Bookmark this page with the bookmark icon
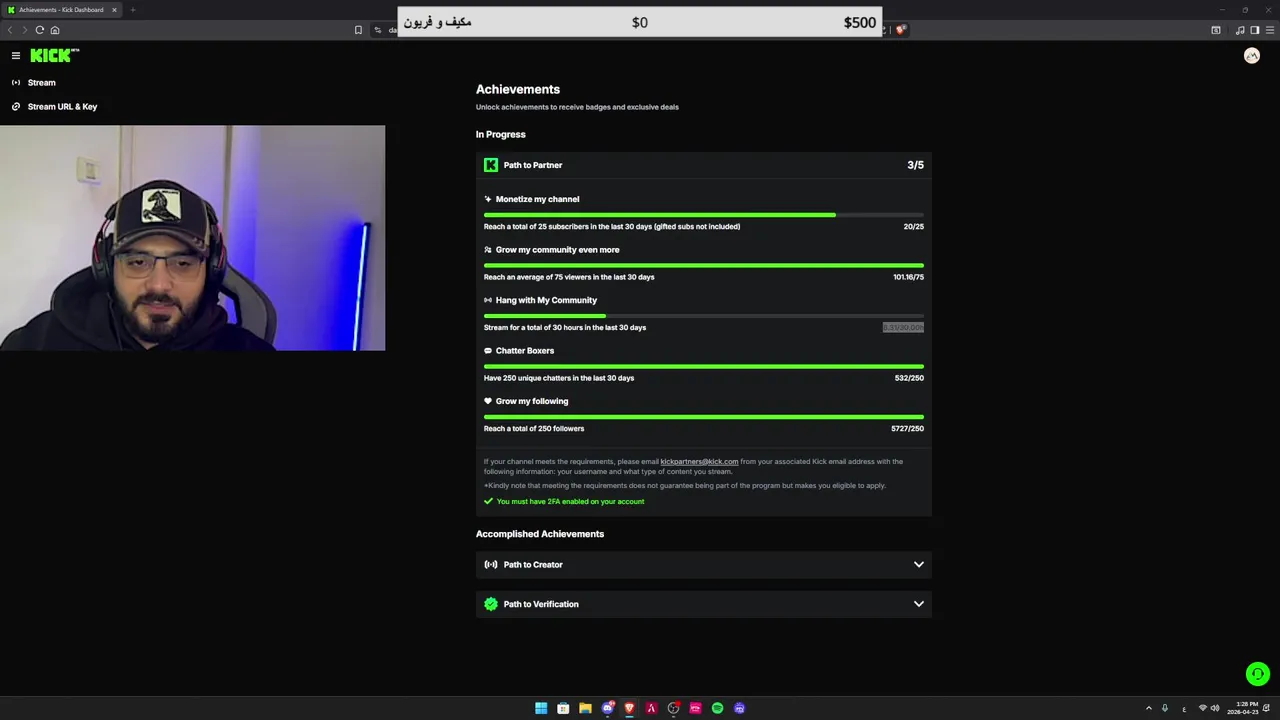The height and width of the screenshot is (720, 1280). [358, 30]
